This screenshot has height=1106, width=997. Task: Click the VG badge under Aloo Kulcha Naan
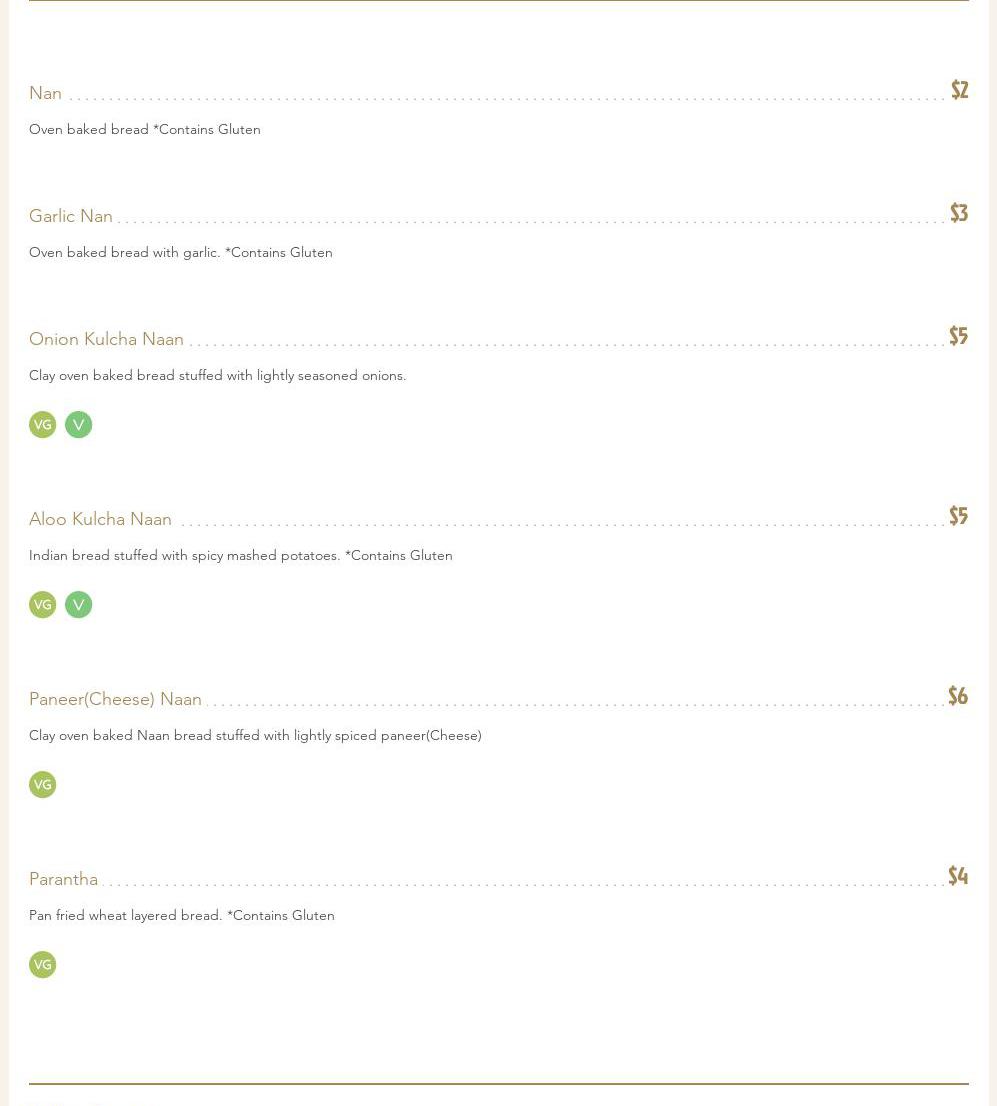tap(42, 605)
